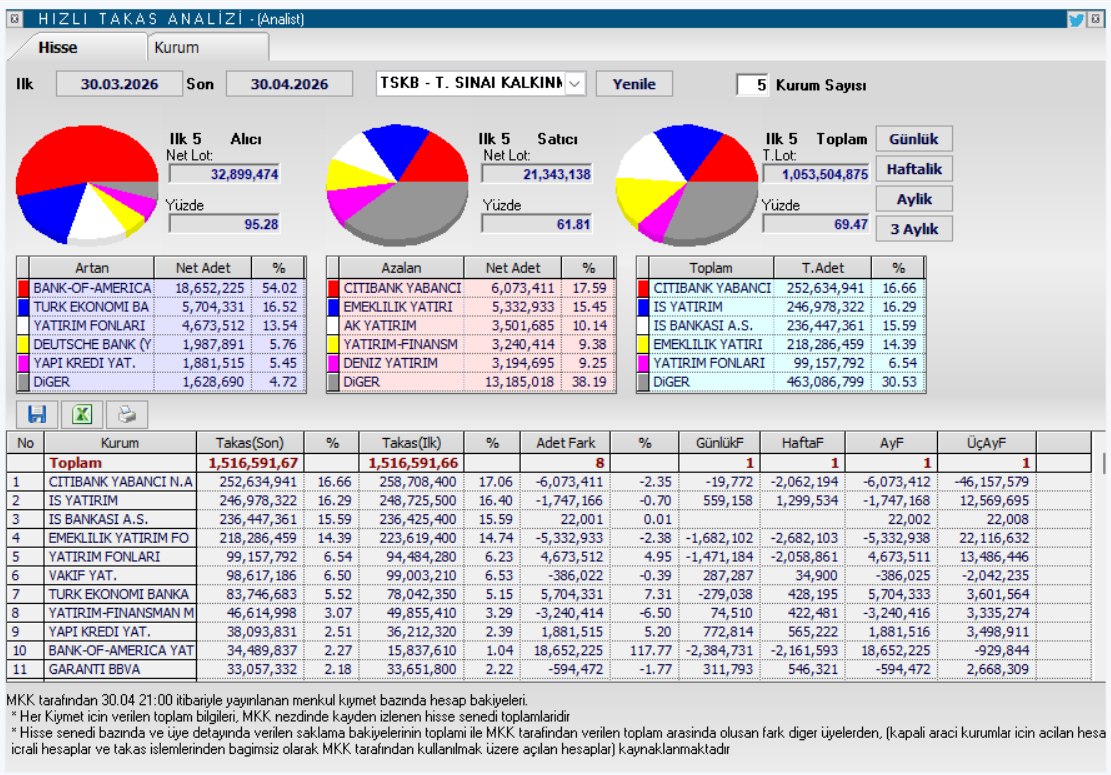This screenshot has height=775, width=1111.
Task: Click the T.Lot value 1,053,504,875
Action: click(x=816, y=174)
